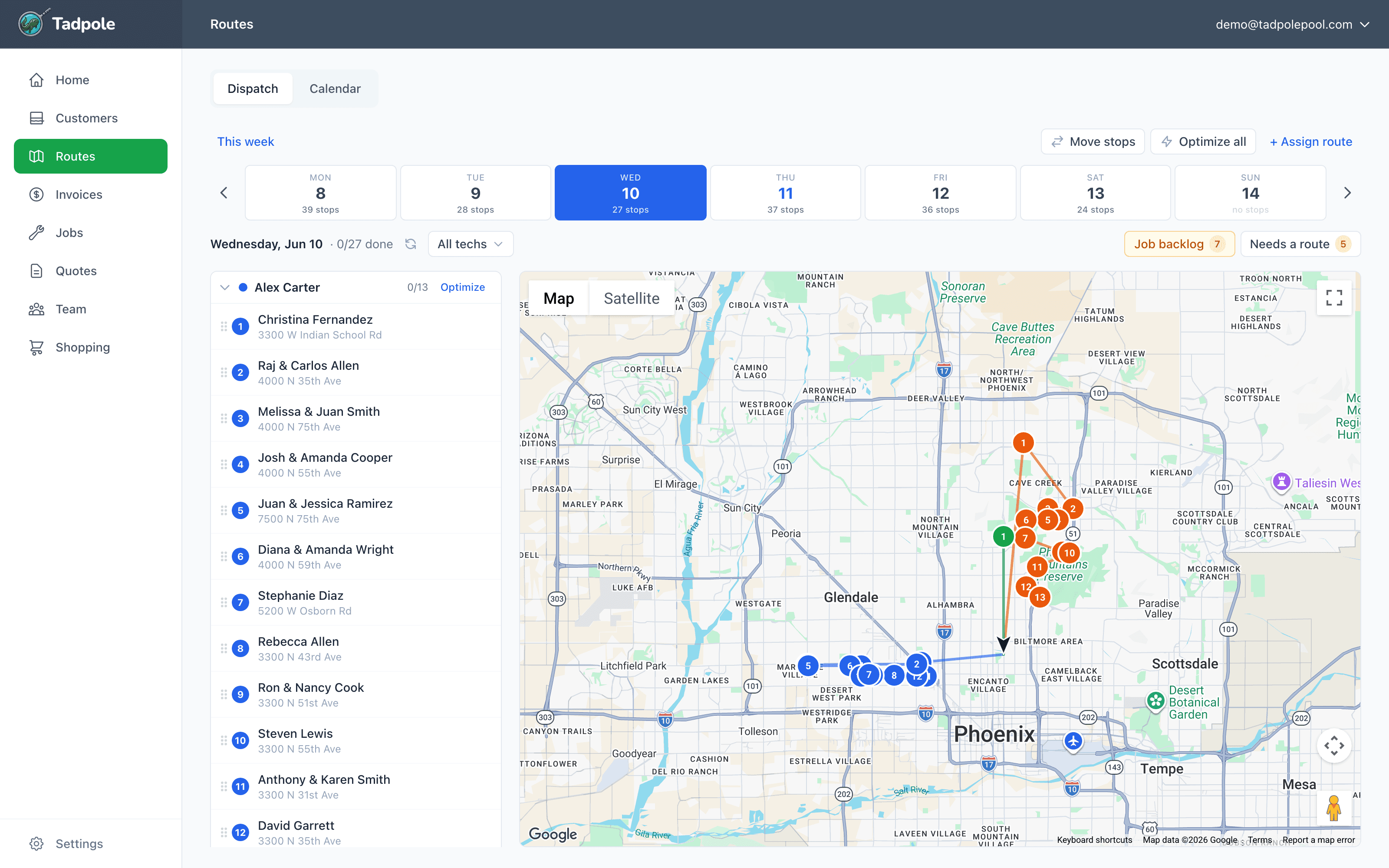The height and width of the screenshot is (868, 1389).
Task: Open Google Maps Terms link
Action: point(1259,840)
